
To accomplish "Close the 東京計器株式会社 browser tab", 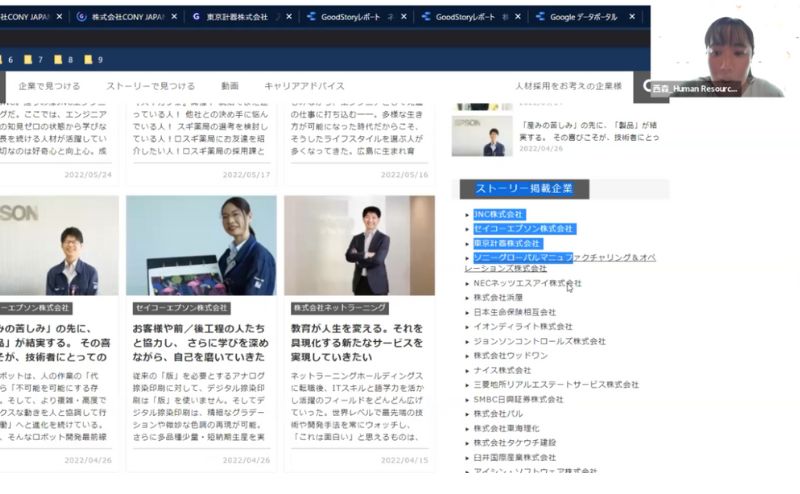I will [289, 17].
